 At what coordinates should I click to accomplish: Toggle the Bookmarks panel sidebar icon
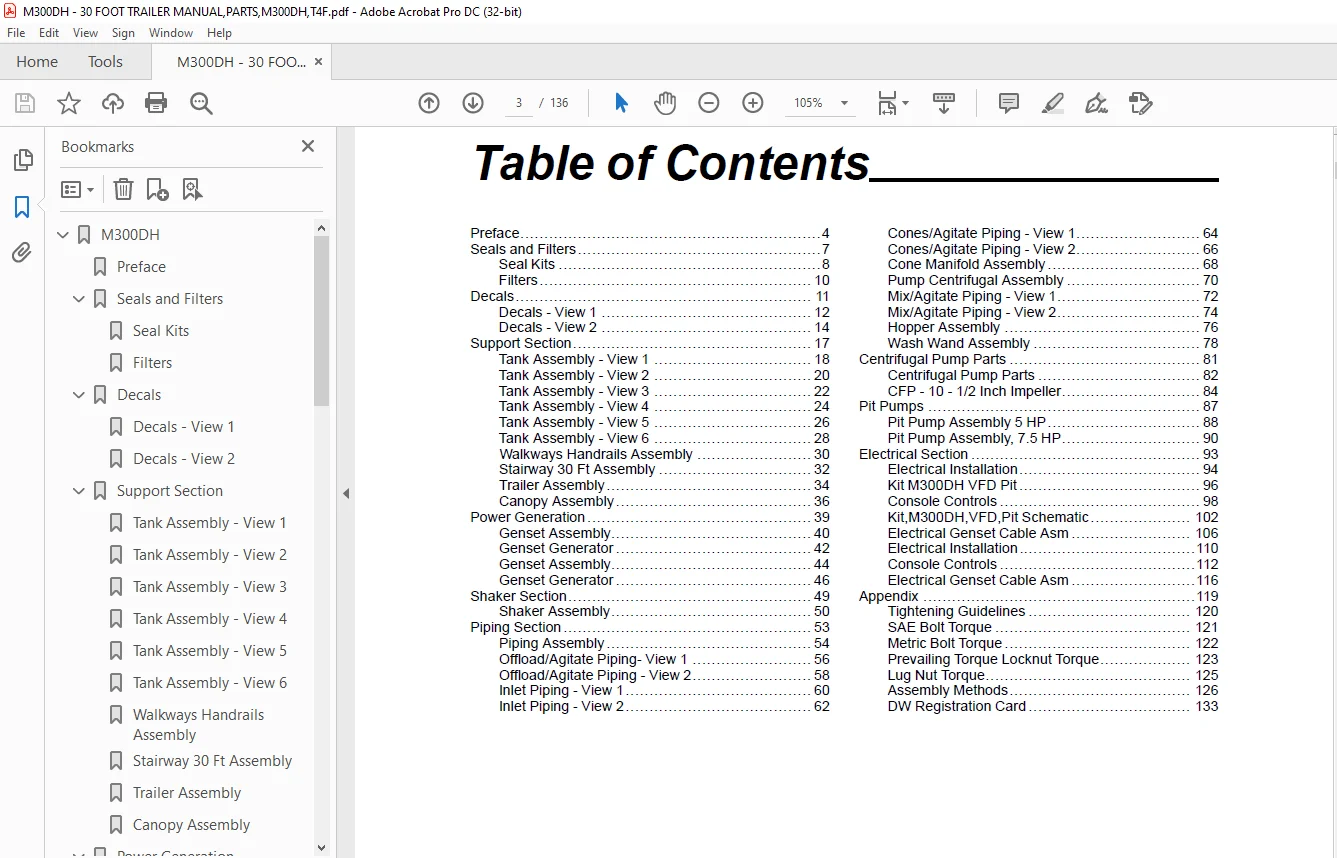[x=22, y=207]
